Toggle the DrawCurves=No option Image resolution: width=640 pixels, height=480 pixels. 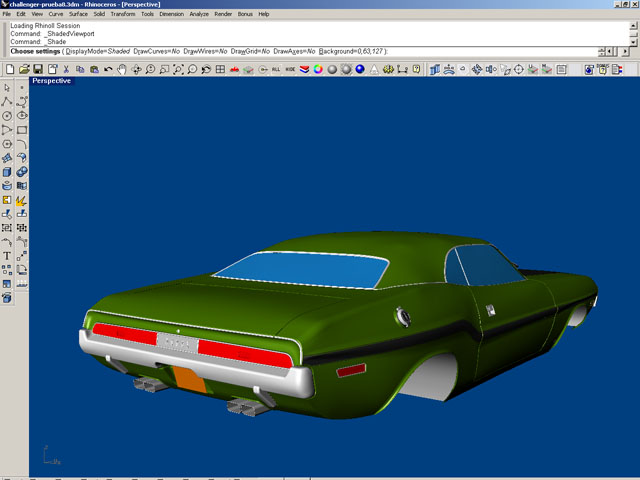(157, 51)
